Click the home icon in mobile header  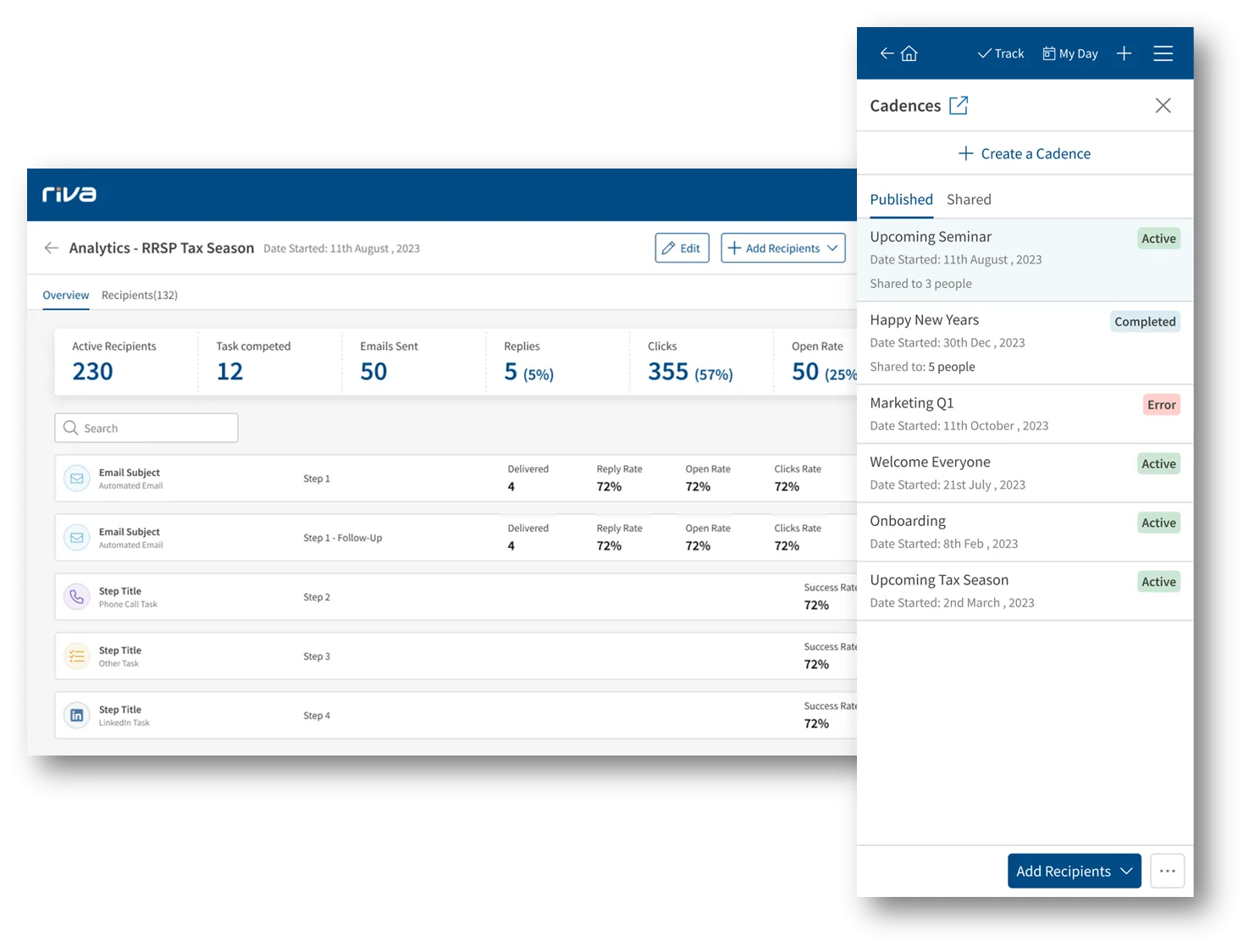[x=909, y=53]
